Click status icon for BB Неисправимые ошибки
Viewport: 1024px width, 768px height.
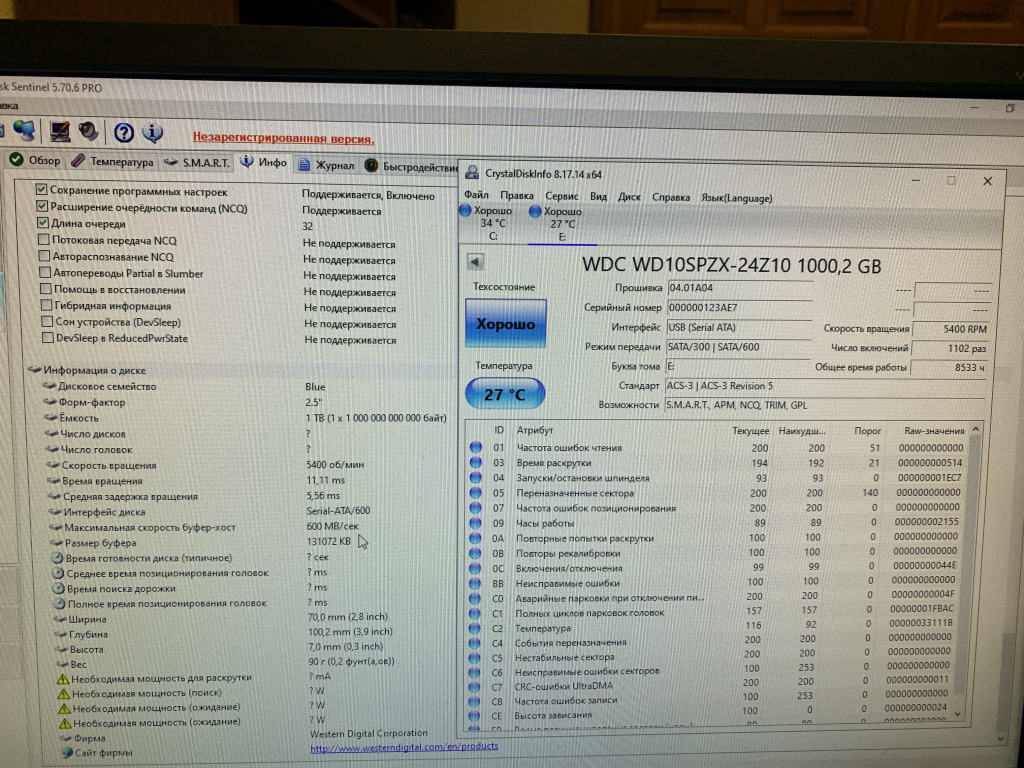tap(475, 583)
